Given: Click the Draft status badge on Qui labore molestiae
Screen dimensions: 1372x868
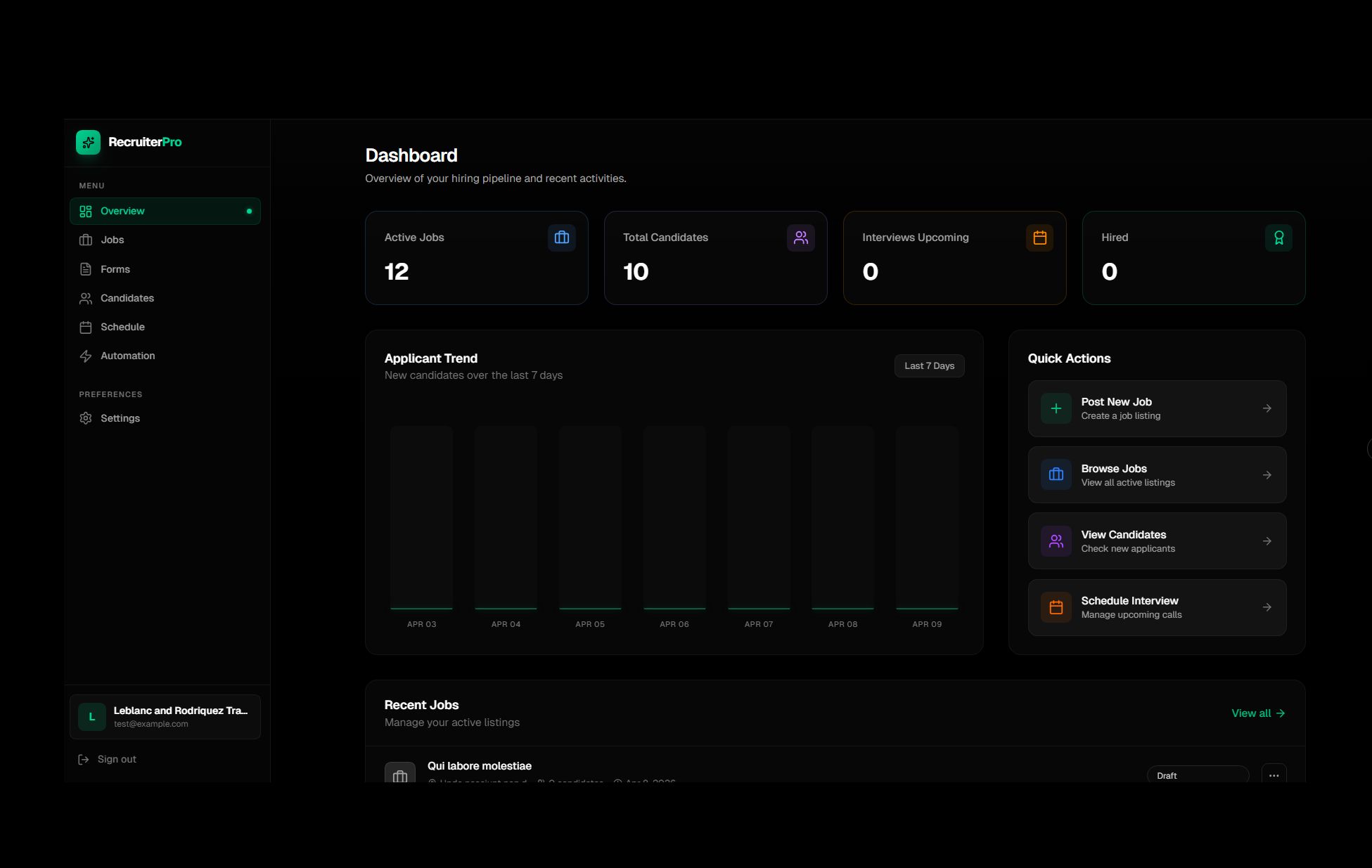Looking at the screenshot, I should tap(1197, 775).
